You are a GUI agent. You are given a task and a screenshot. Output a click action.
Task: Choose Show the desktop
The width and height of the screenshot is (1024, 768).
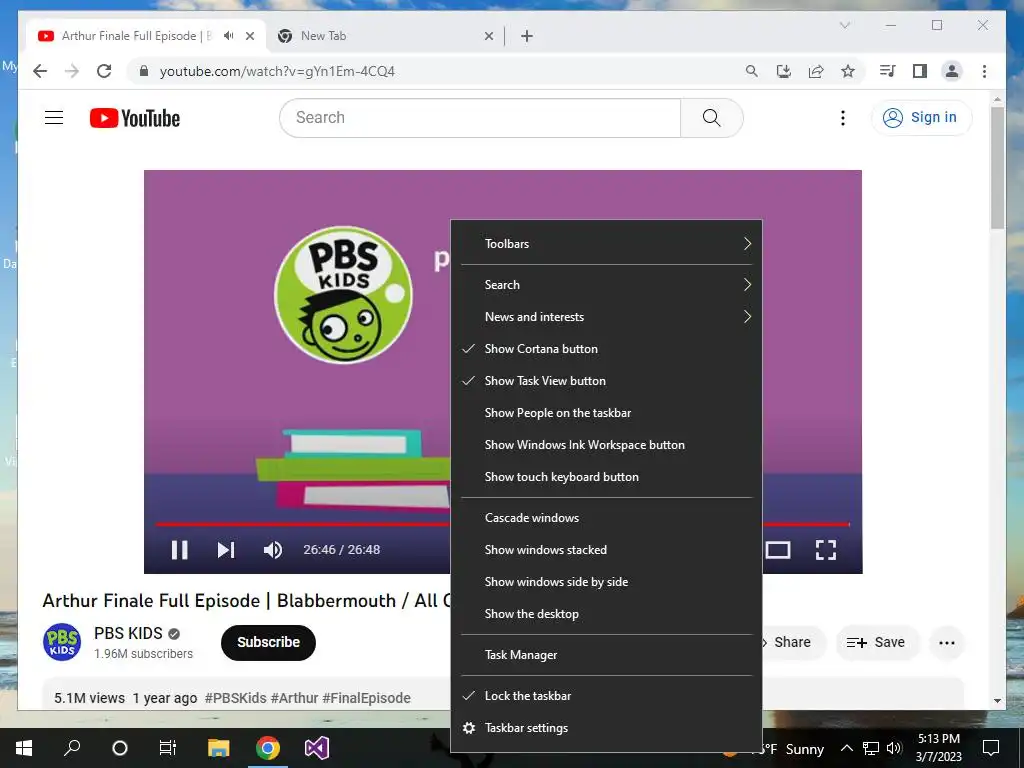[606, 614]
